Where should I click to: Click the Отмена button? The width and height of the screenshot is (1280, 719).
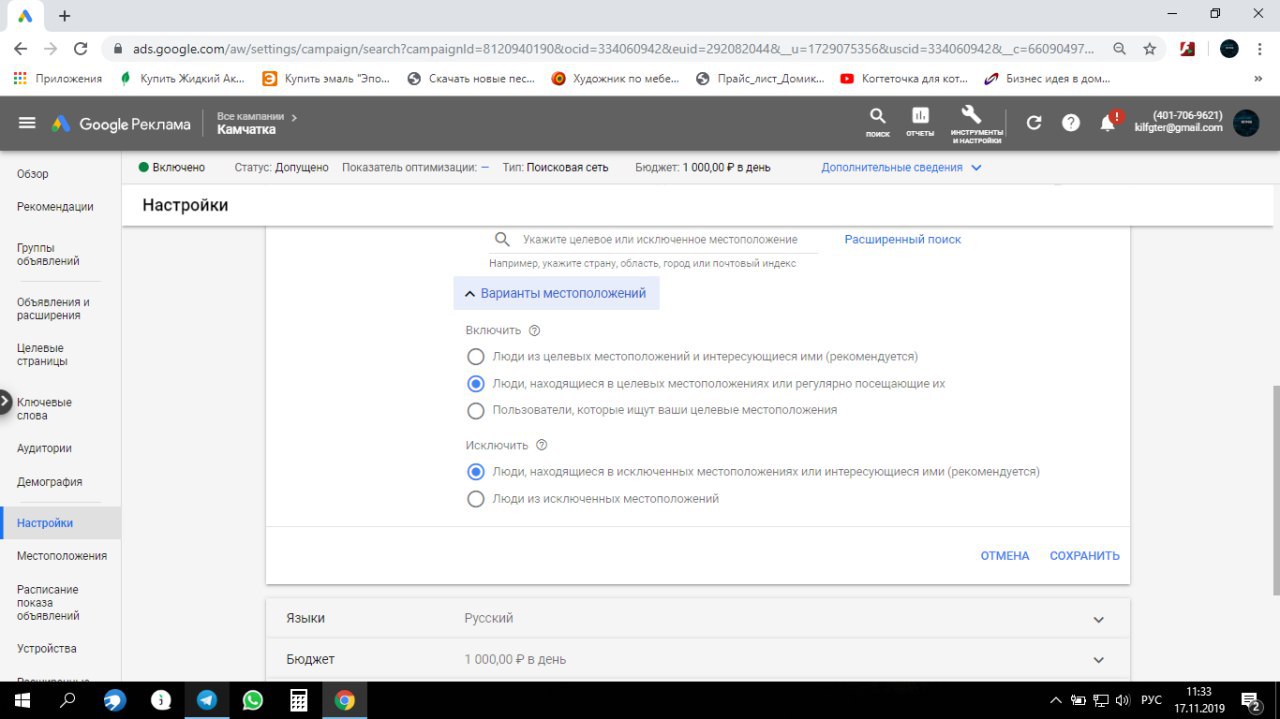coord(1005,555)
